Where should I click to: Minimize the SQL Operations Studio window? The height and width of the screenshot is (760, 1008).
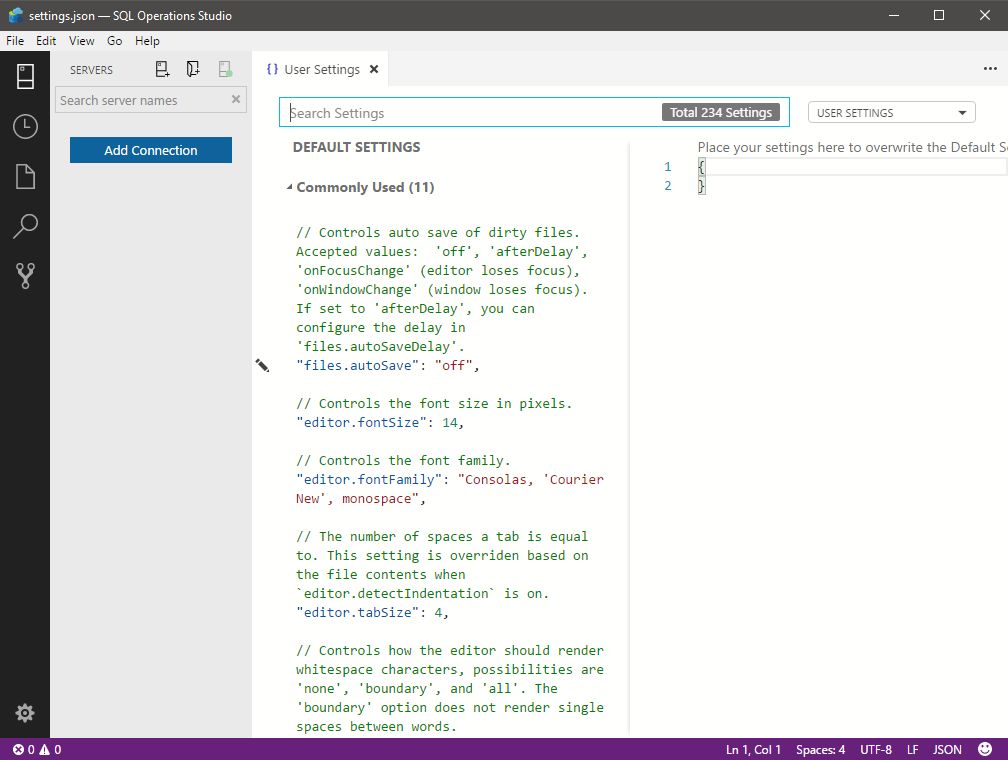[894, 15]
